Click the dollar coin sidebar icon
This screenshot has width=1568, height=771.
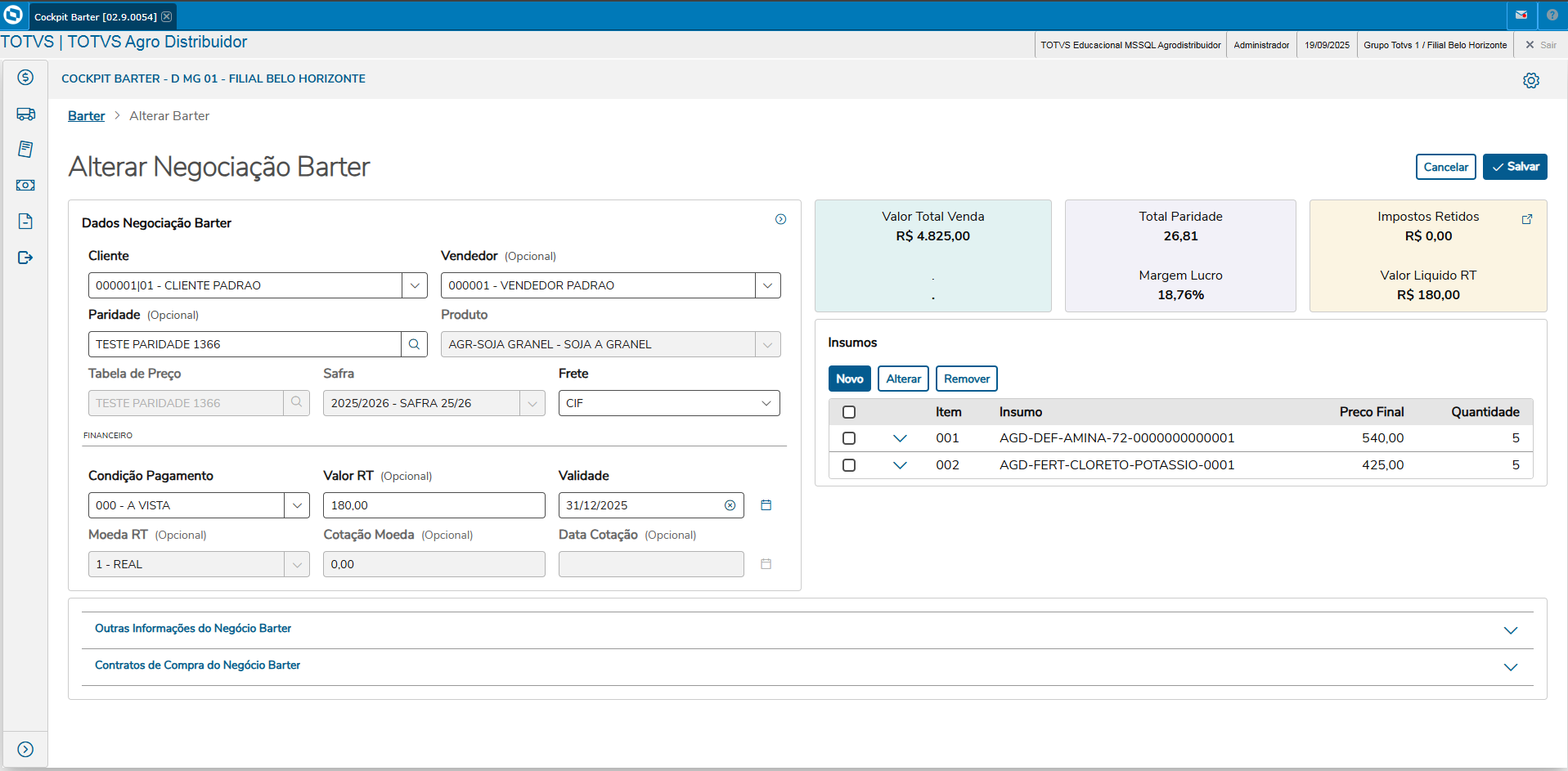25,78
